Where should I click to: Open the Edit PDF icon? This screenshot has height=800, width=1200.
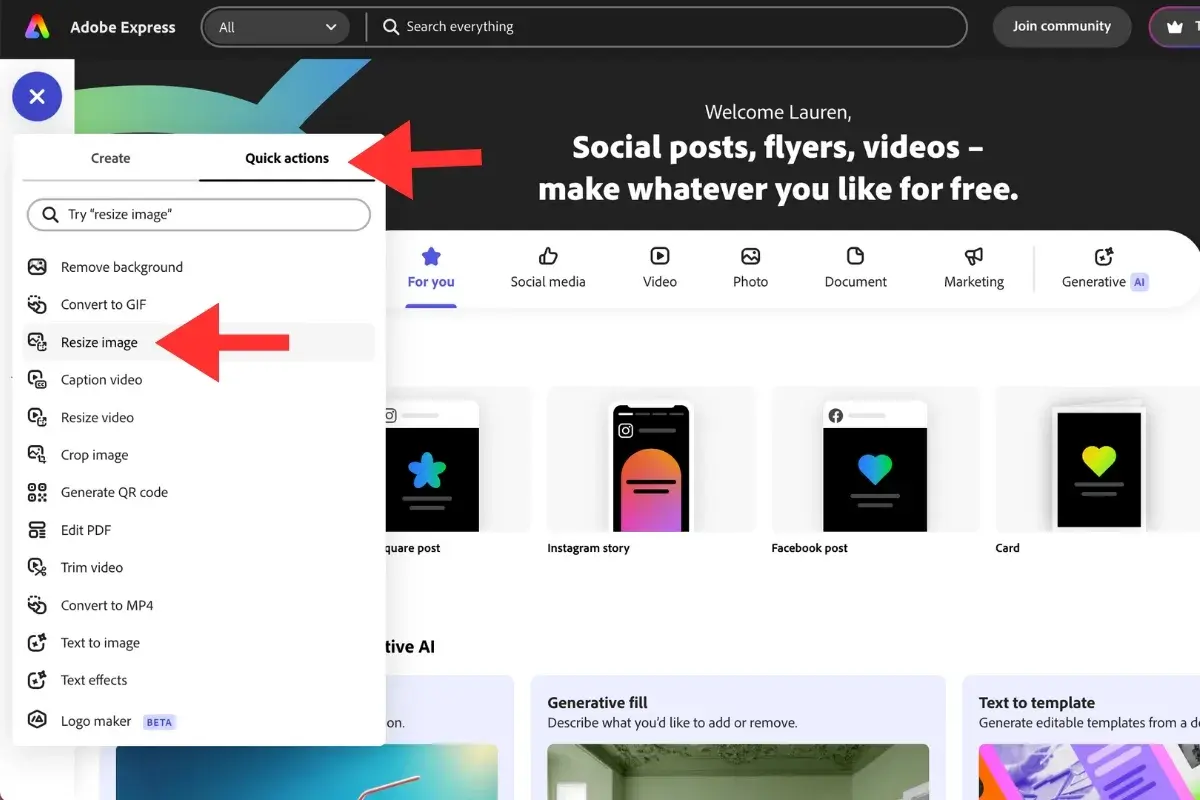(x=37, y=530)
